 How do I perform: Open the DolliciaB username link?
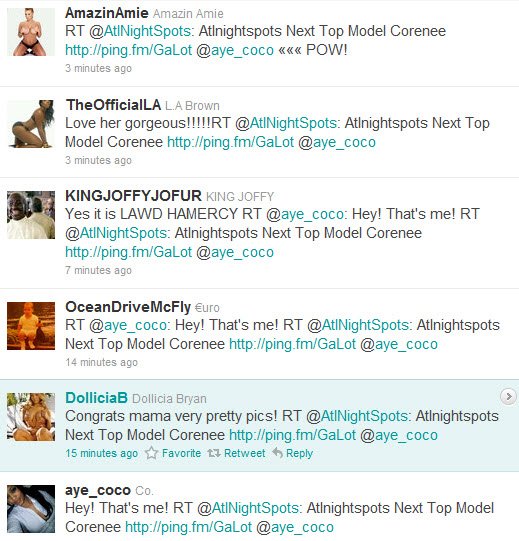tap(96, 398)
